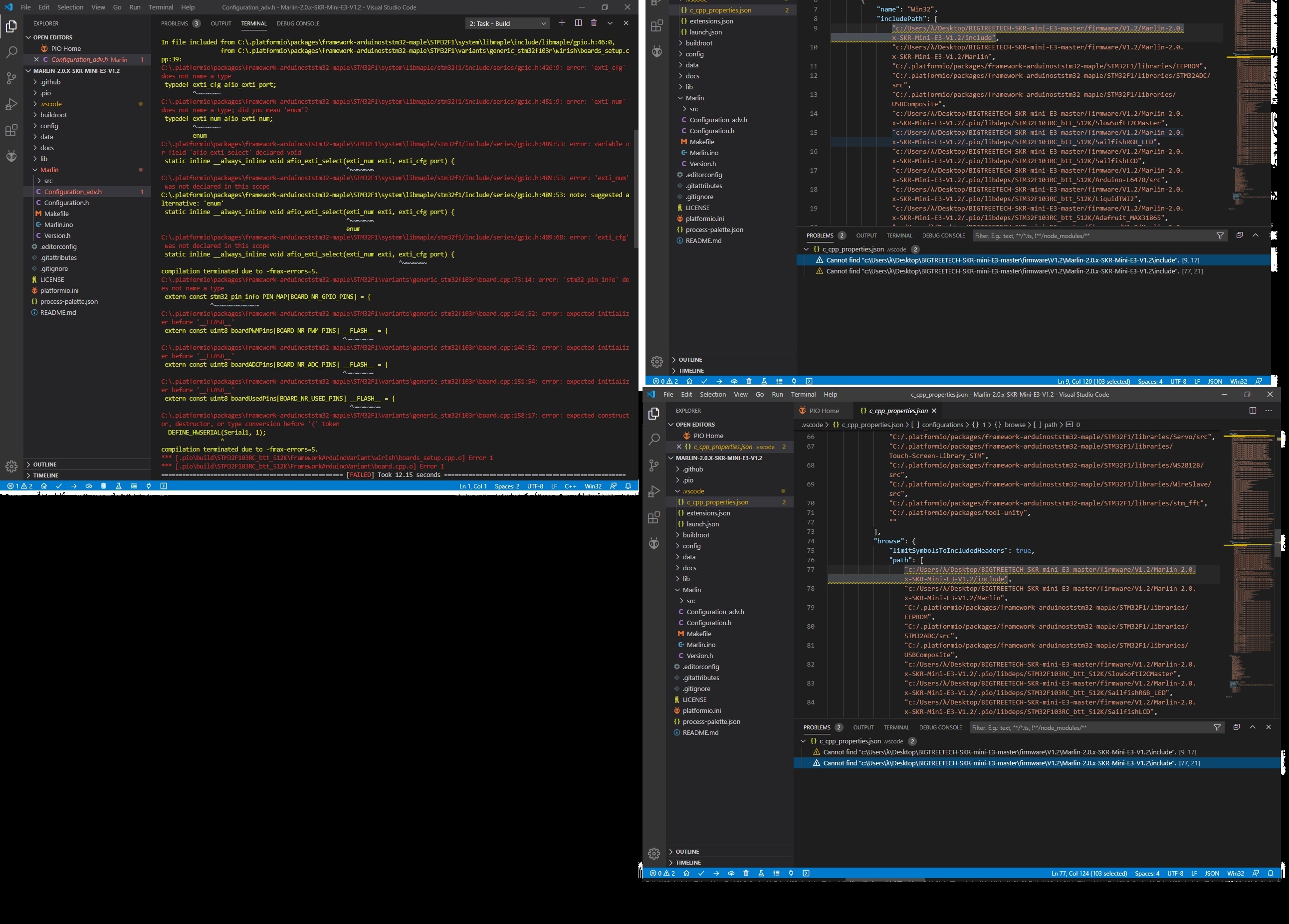
Task: Open Search view in Configuration_adv.h window activity bar
Action: pos(11,52)
